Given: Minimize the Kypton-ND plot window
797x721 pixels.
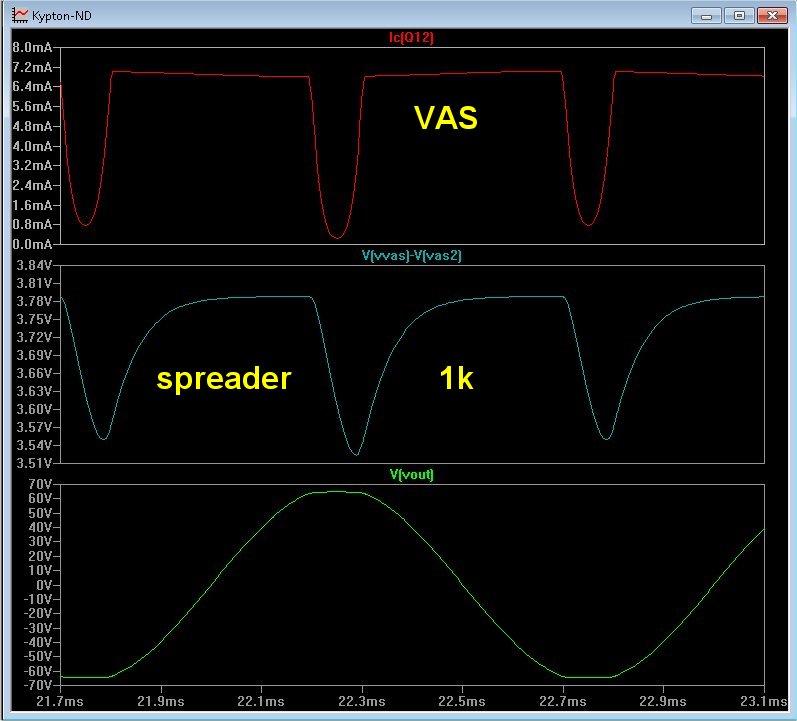Looking at the screenshot, I should 706,16.
